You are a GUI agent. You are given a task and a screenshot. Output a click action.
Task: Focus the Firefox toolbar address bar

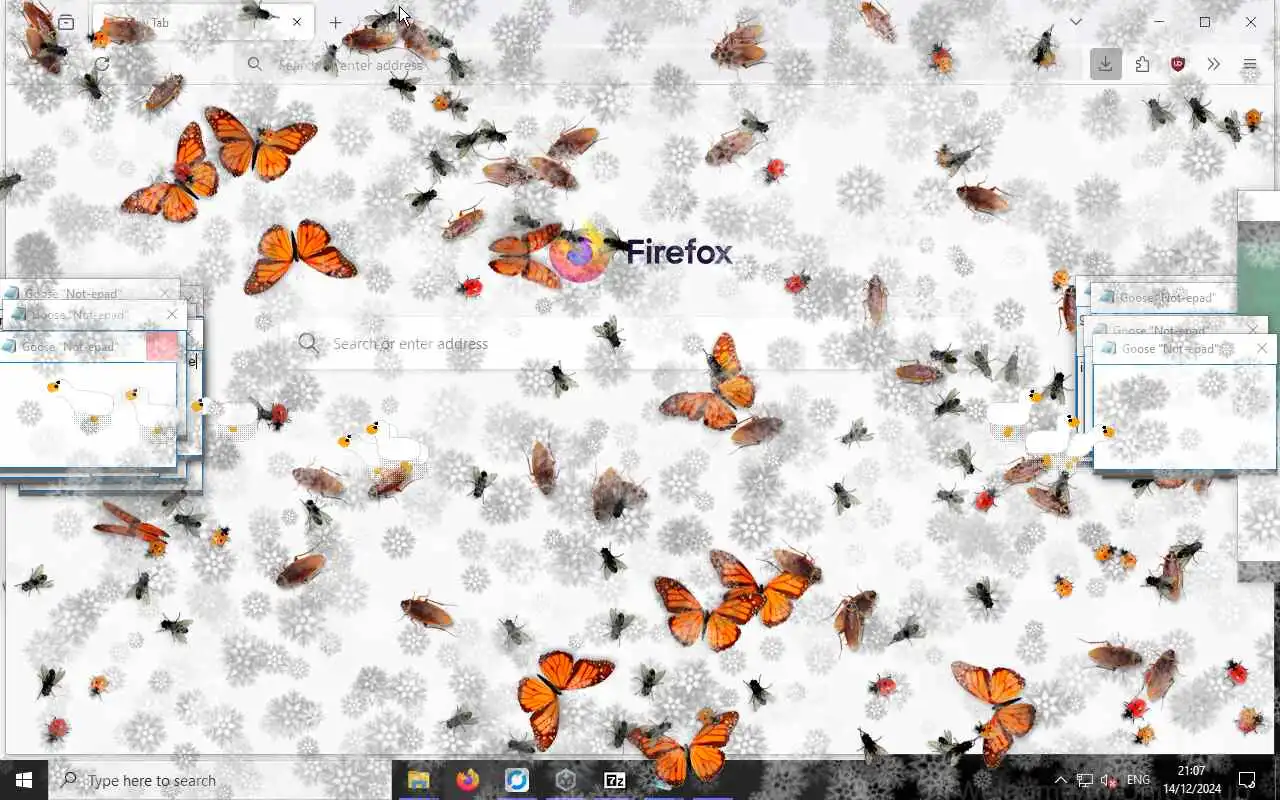660,64
